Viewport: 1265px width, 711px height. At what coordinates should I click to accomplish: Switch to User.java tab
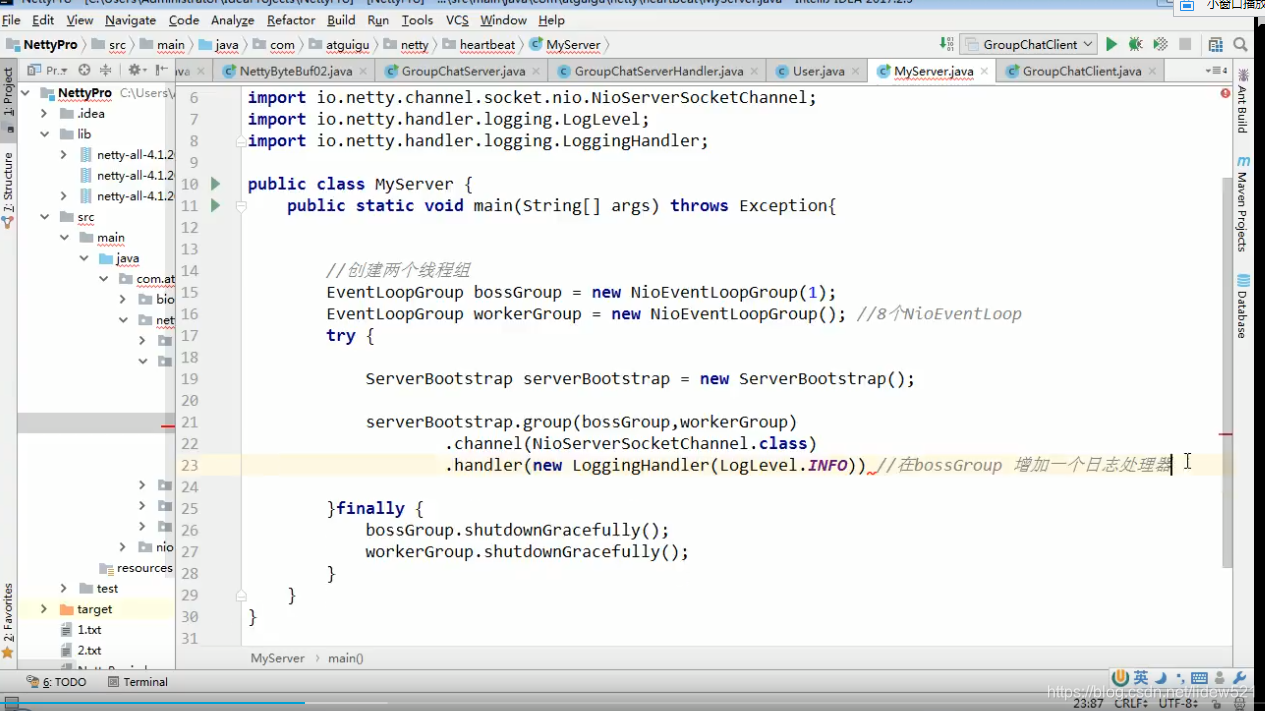(x=818, y=71)
